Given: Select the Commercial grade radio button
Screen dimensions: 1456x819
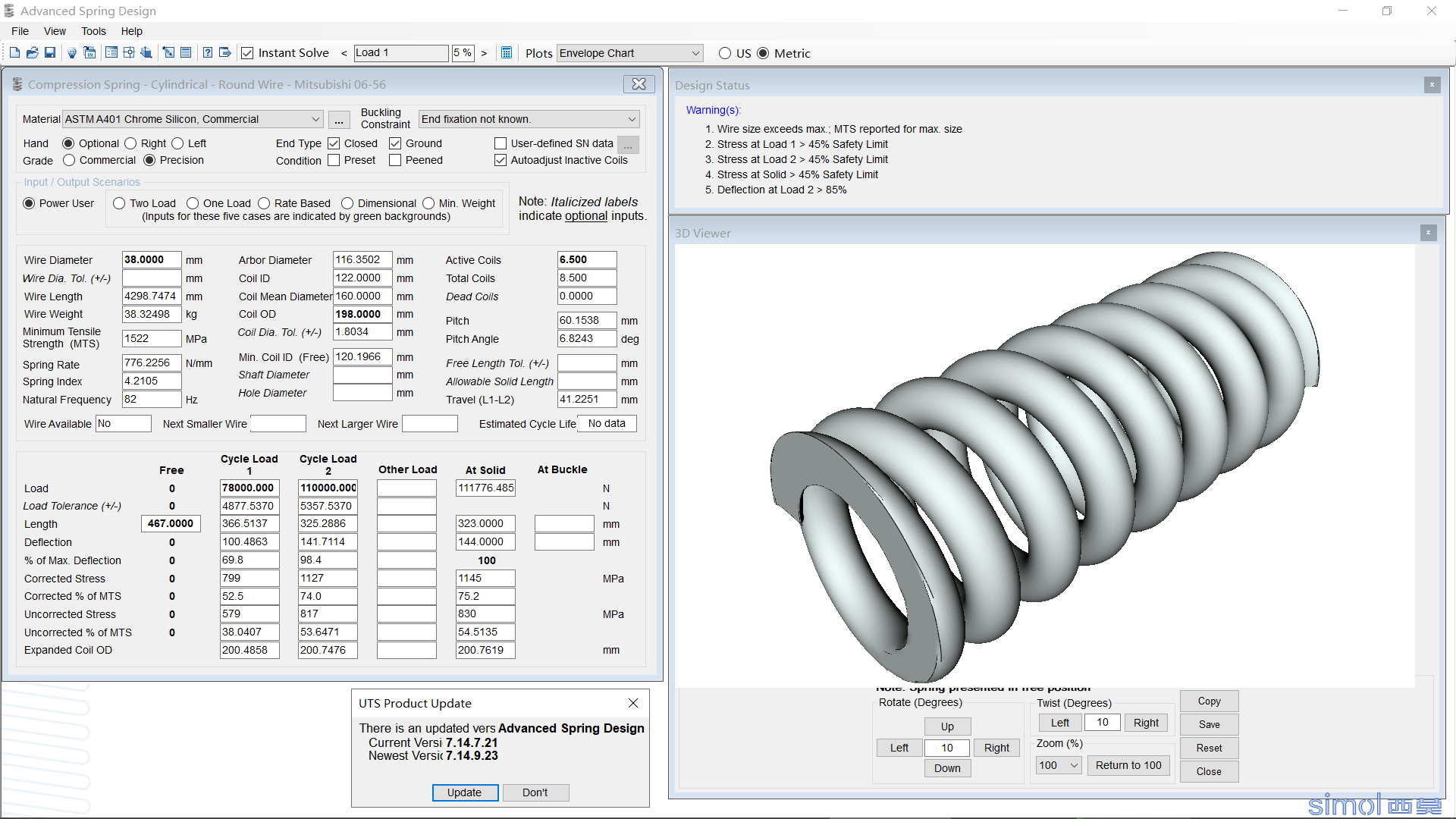Looking at the screenshot, I should [x=69, y=160].
